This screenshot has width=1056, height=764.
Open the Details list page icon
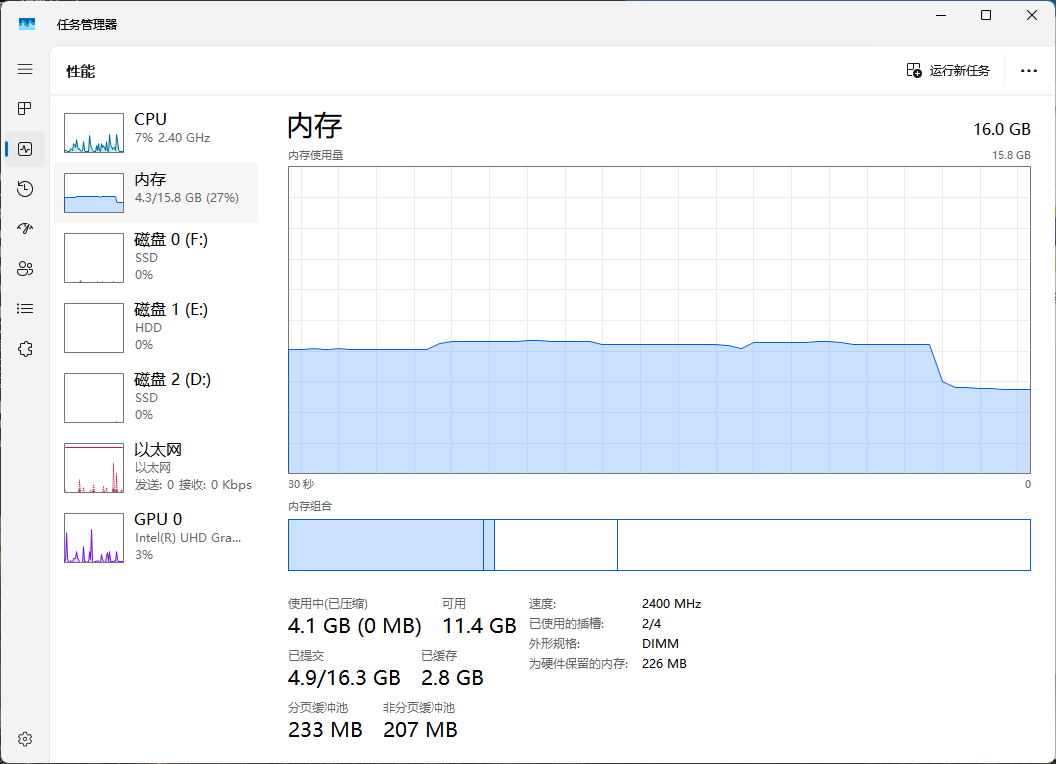pyautogui.click(x=25, y=309)
